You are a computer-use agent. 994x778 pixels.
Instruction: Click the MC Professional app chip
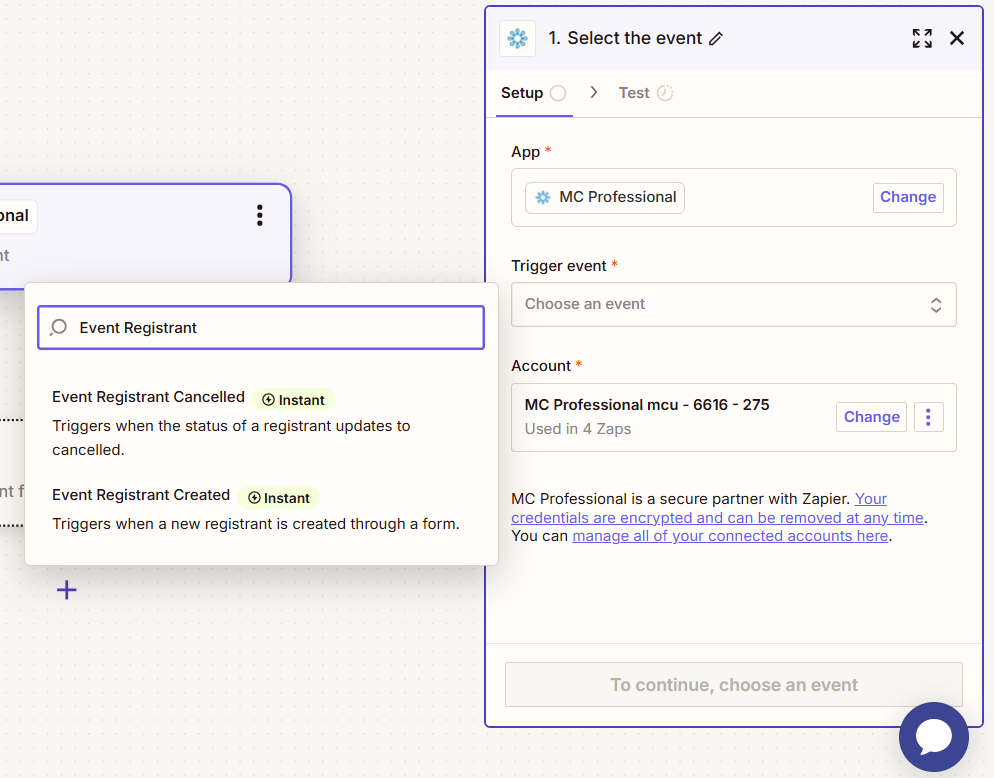605,197
